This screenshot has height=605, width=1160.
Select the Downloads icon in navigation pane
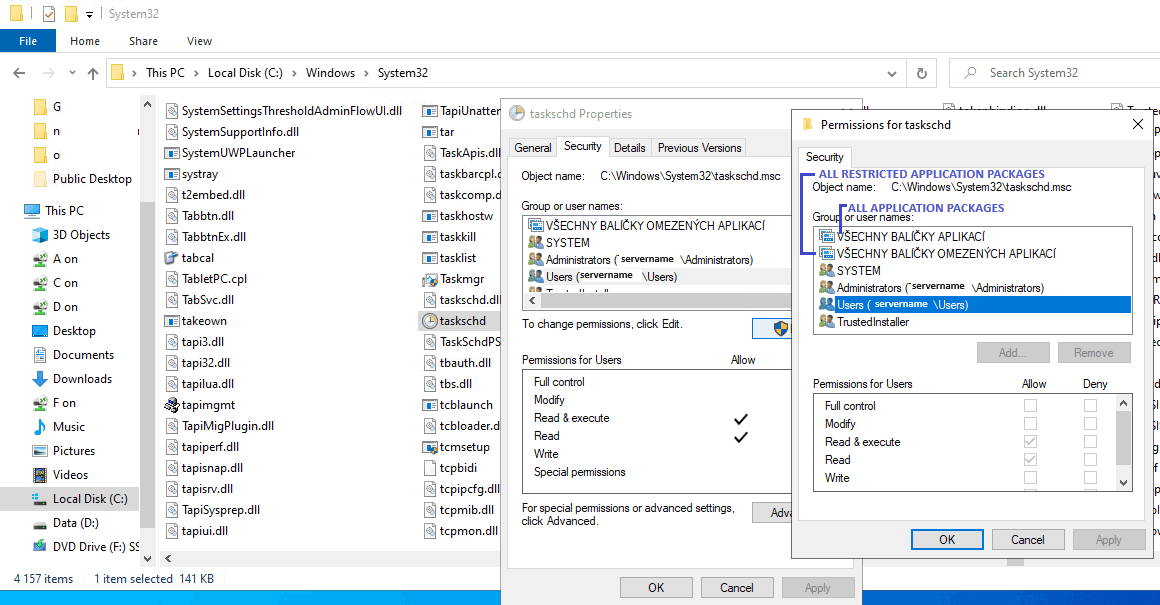pos(40,379)
